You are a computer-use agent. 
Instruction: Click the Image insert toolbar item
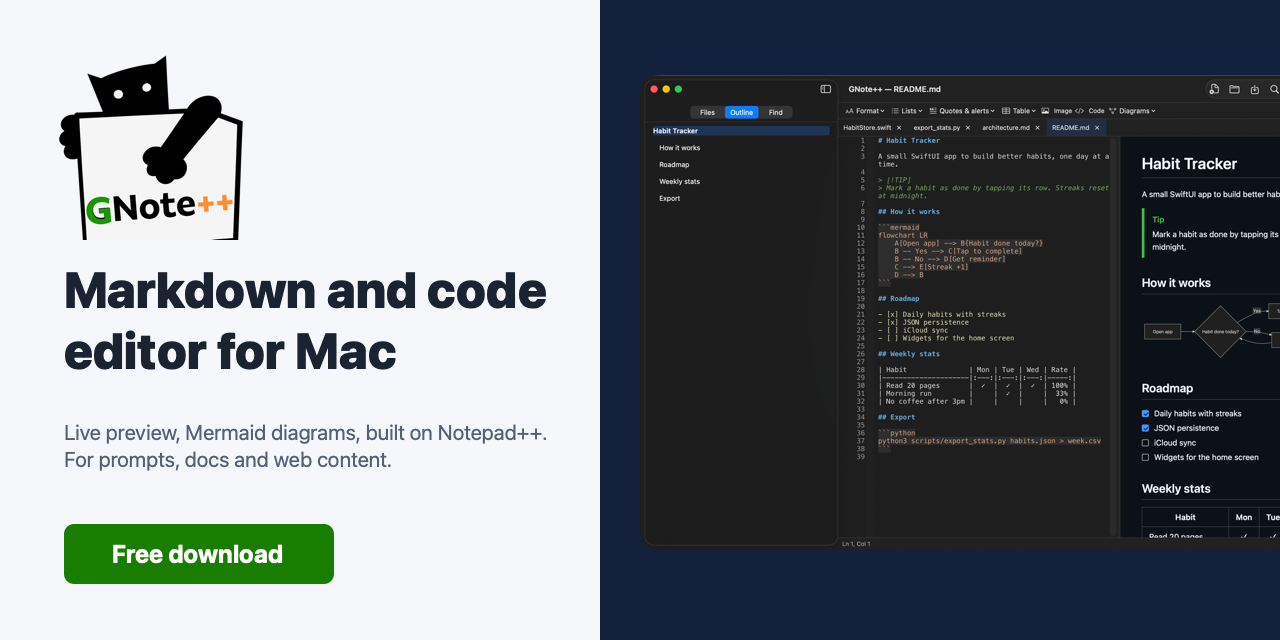(1056, 111)
